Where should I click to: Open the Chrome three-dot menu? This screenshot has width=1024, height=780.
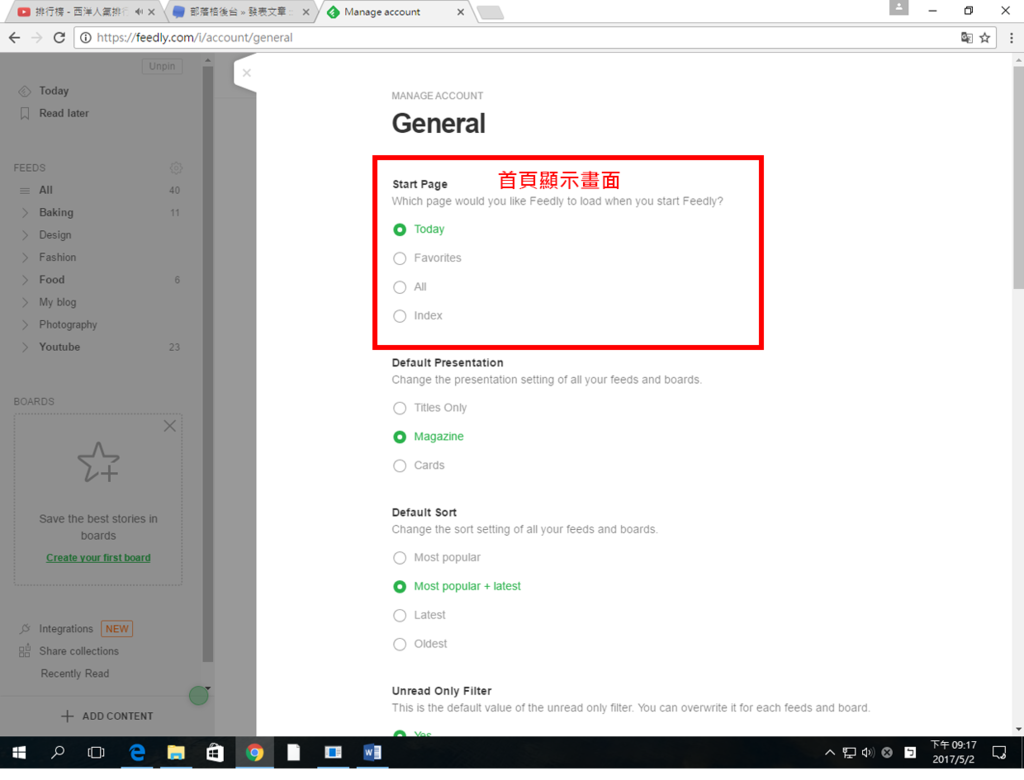(1011, 38)
